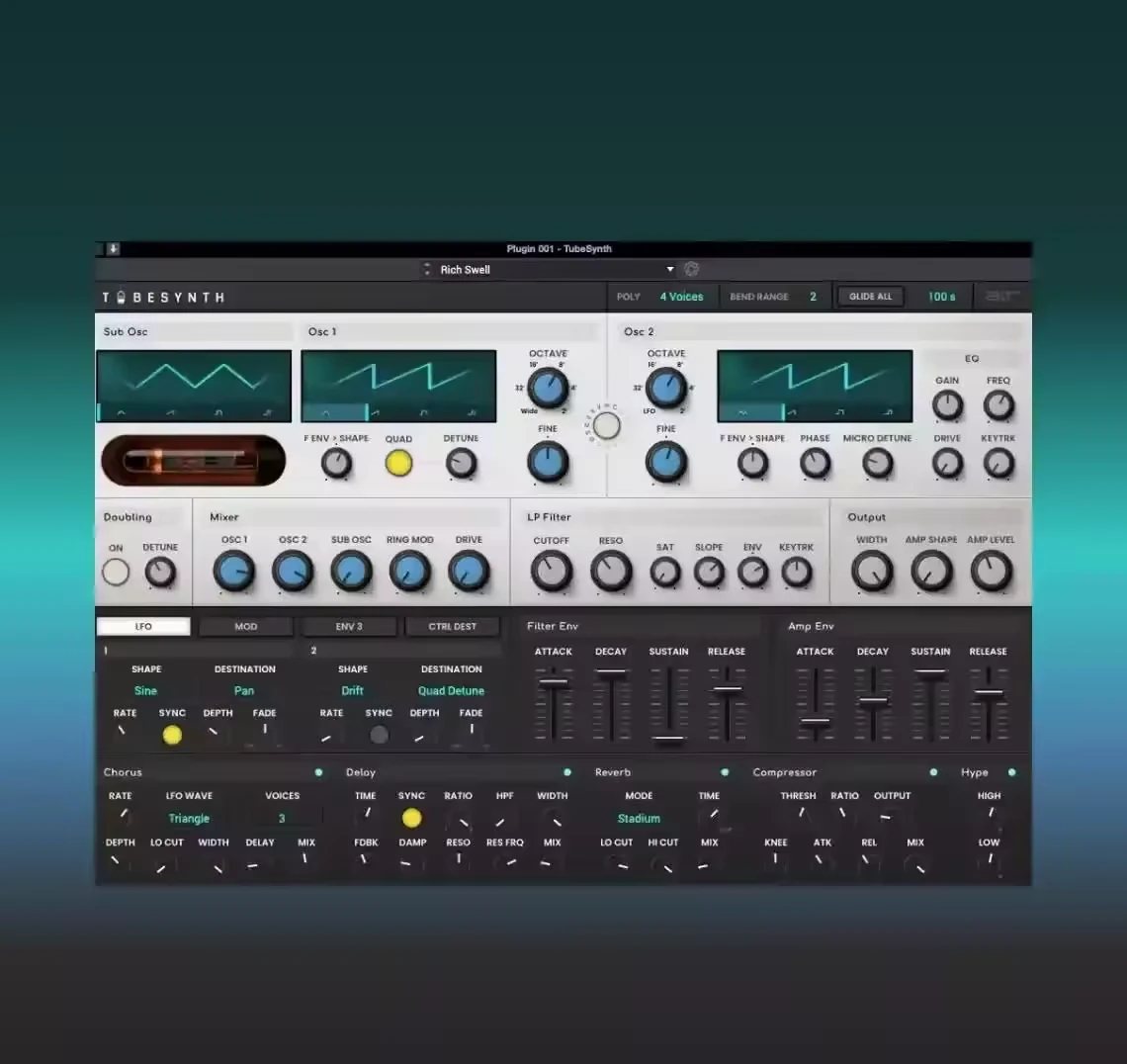Select the square waveform icon under Sub Osc display
The width and height of the screenshot is (1127, 1064).
[218, 412]
